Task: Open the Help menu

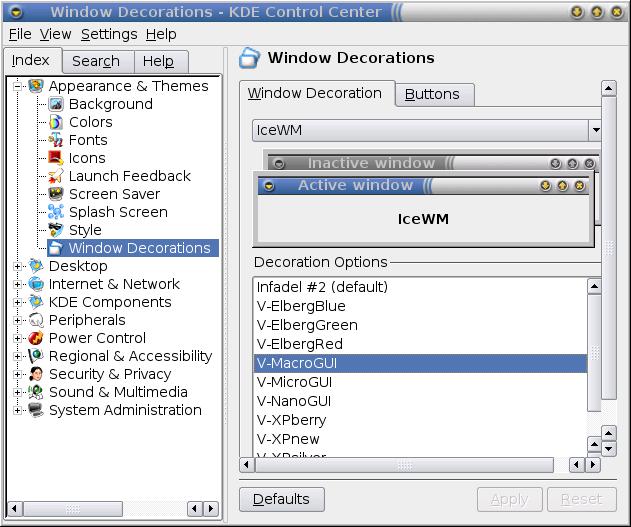Action: (x=161, y=34)
